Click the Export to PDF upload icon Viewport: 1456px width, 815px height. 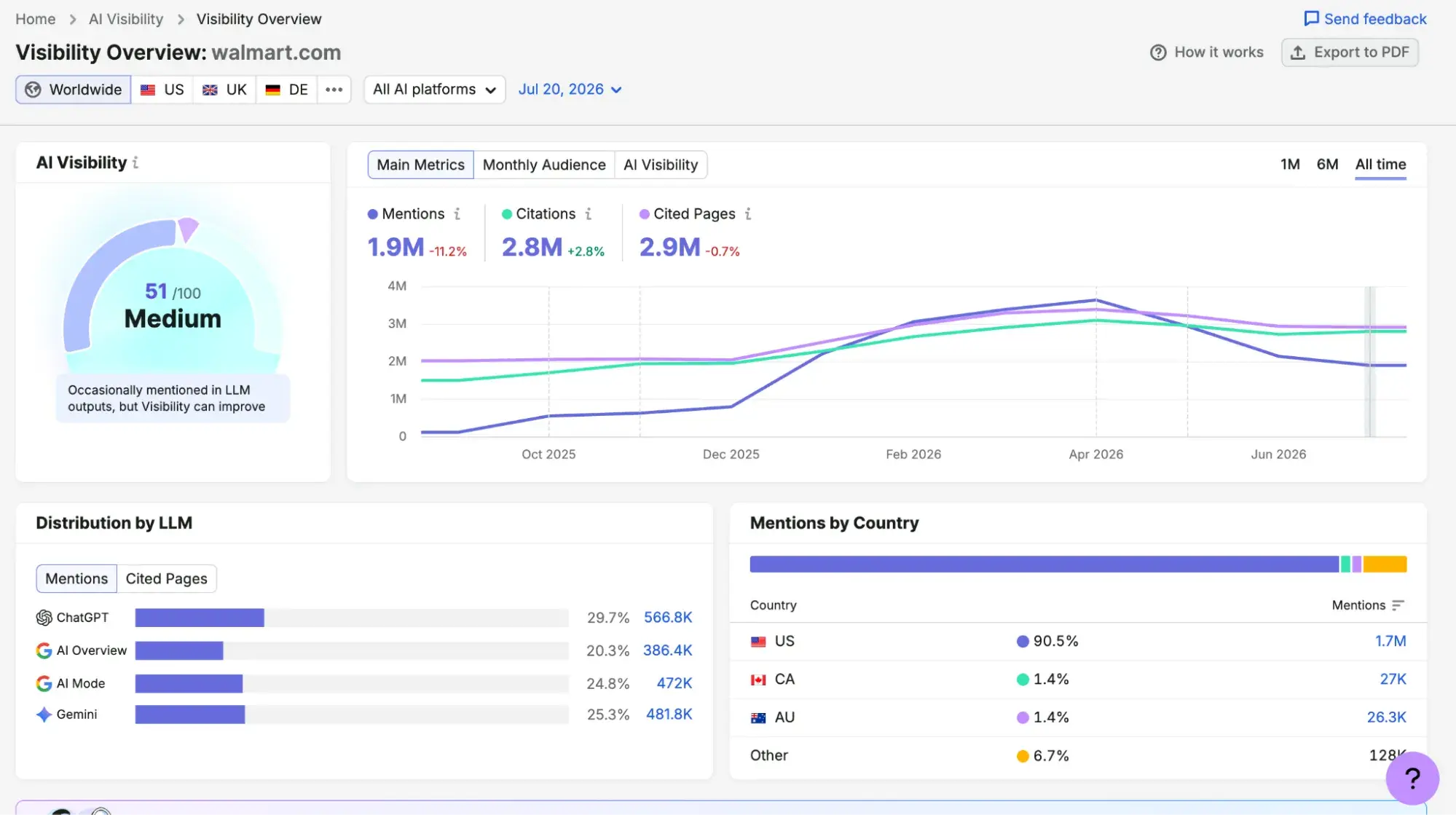pos(1298,52)
